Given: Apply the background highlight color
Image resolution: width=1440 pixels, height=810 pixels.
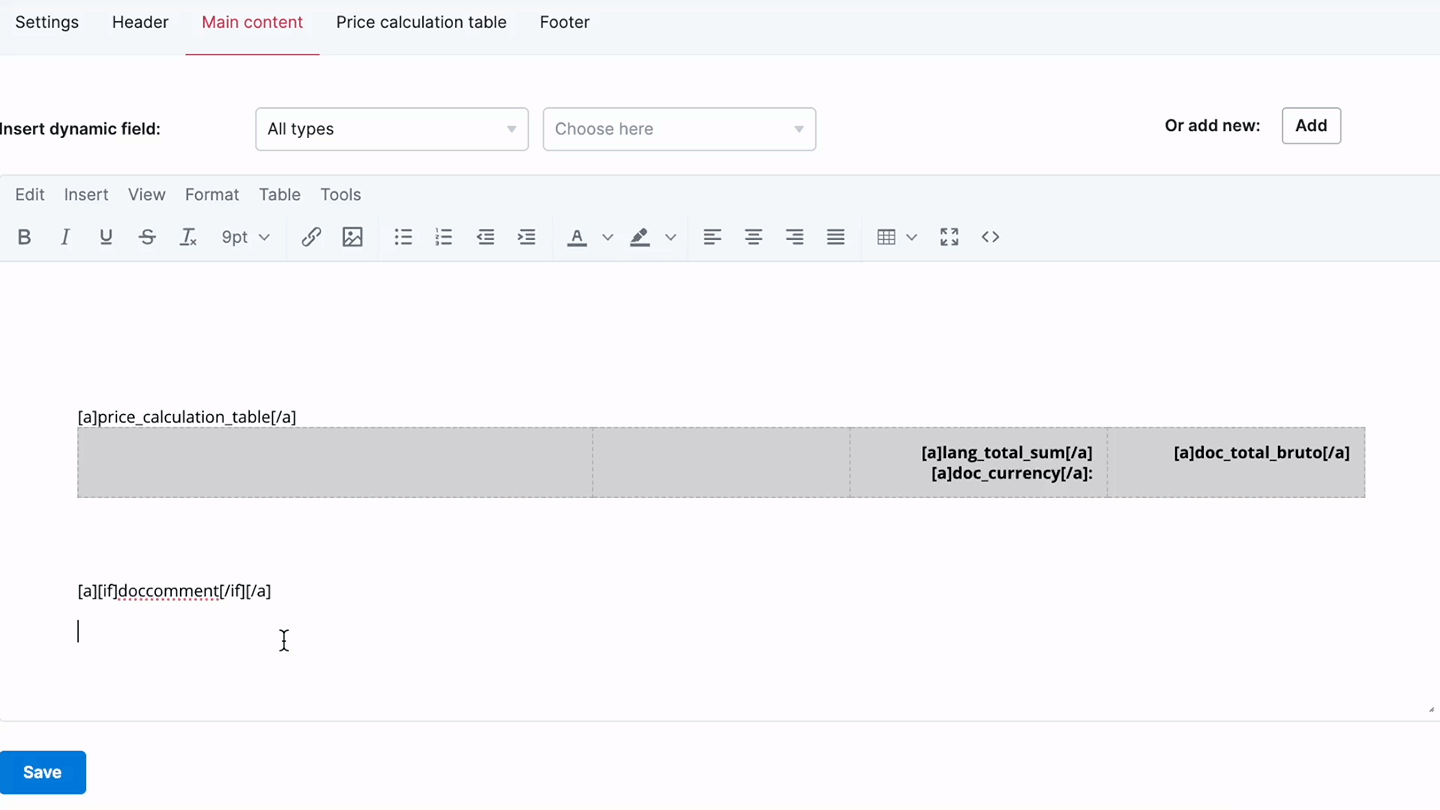Looking at the screenshot, I should (x=639, y=237).
